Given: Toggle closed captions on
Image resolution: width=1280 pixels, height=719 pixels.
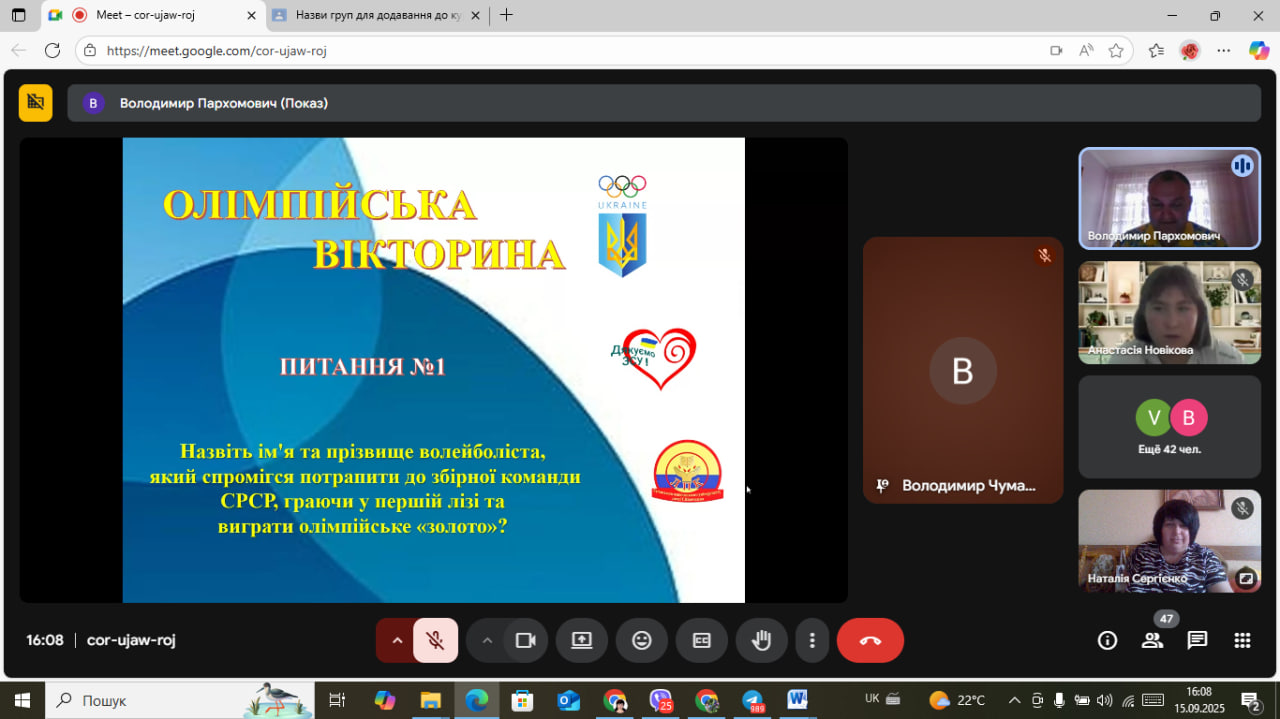Looking at the screenshot, I should [702, 641].
